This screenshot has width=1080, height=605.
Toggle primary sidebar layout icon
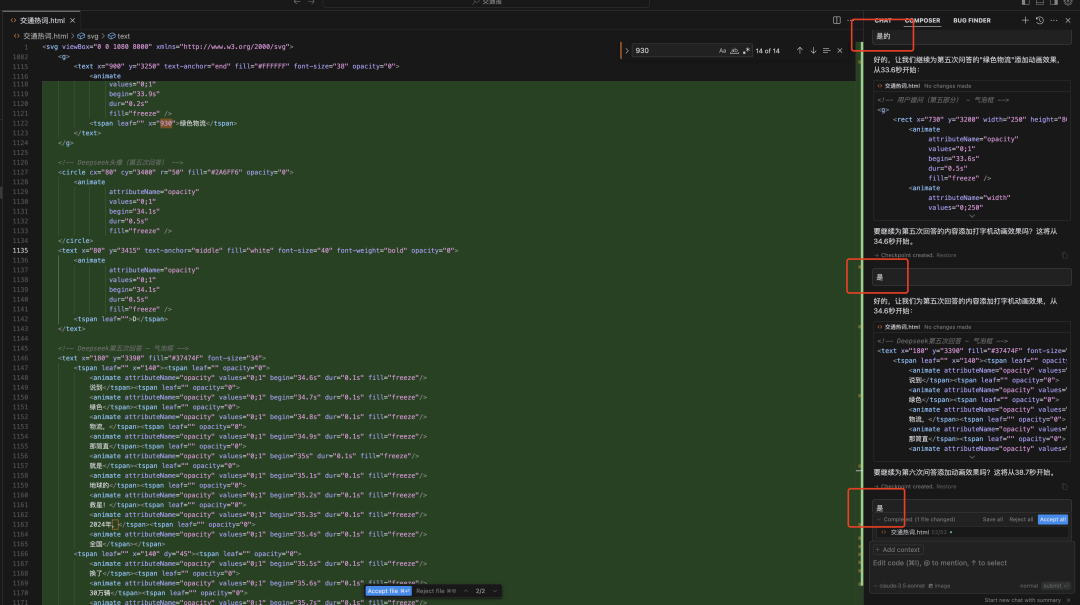[1026, 3]
